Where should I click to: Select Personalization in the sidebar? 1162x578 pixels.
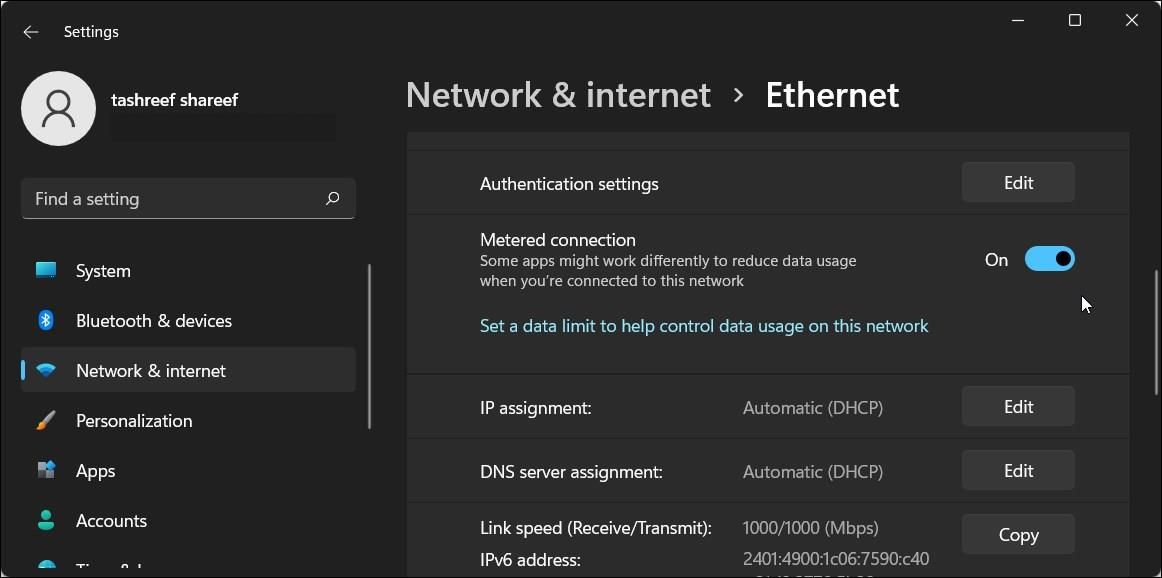pyautogui.click(x=134, y=421)
